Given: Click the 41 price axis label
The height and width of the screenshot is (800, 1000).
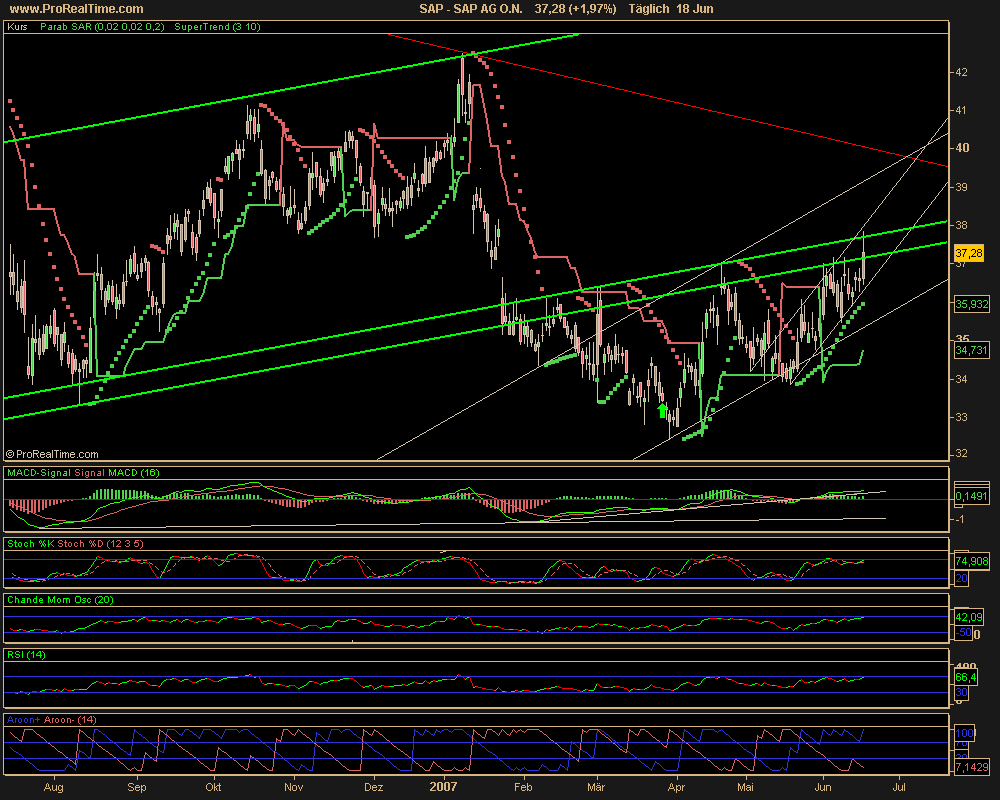Looking at the screenshot, I should tap(960, 110).
